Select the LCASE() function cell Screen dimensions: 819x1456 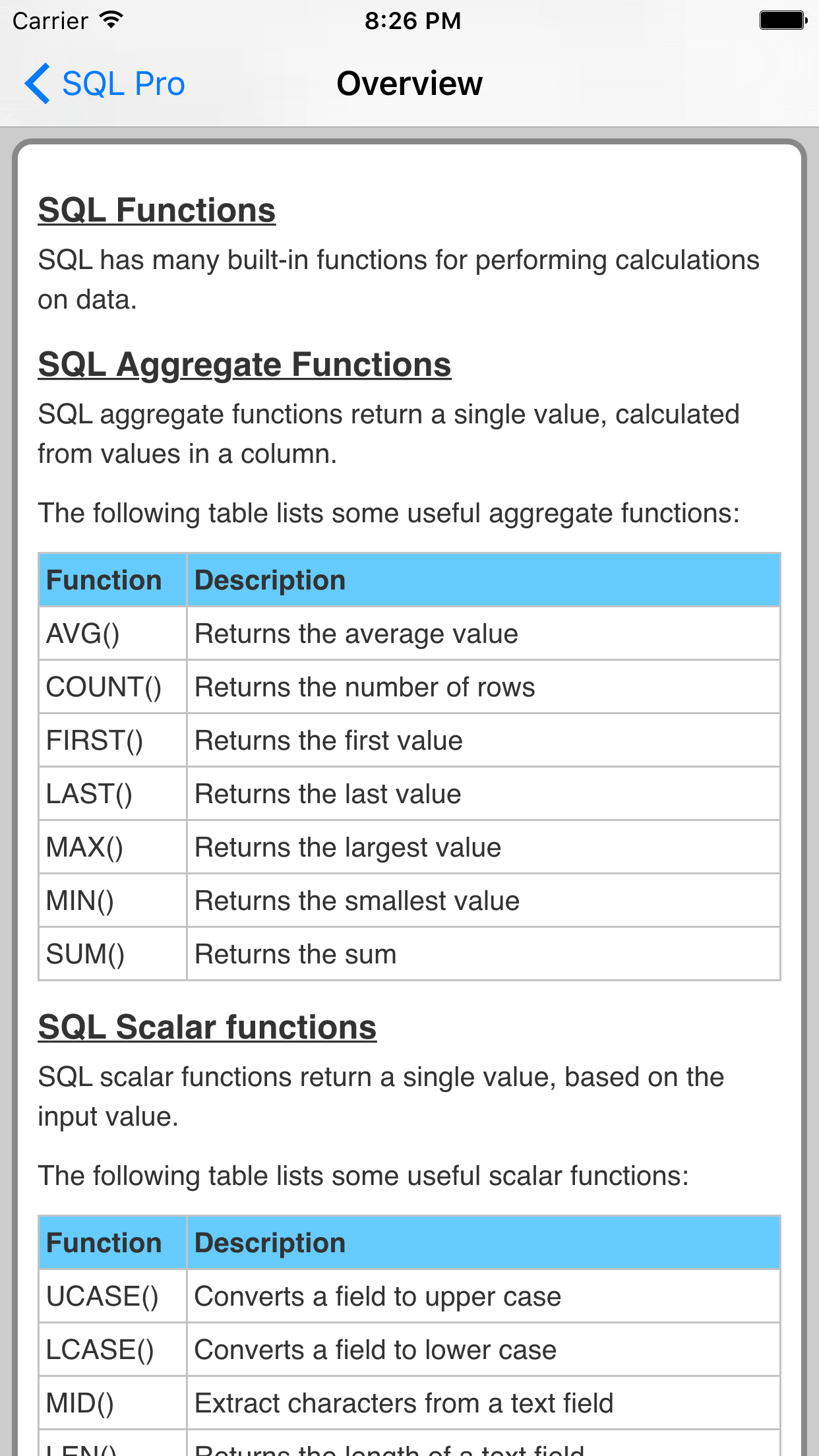click(x=100, y=1350)
